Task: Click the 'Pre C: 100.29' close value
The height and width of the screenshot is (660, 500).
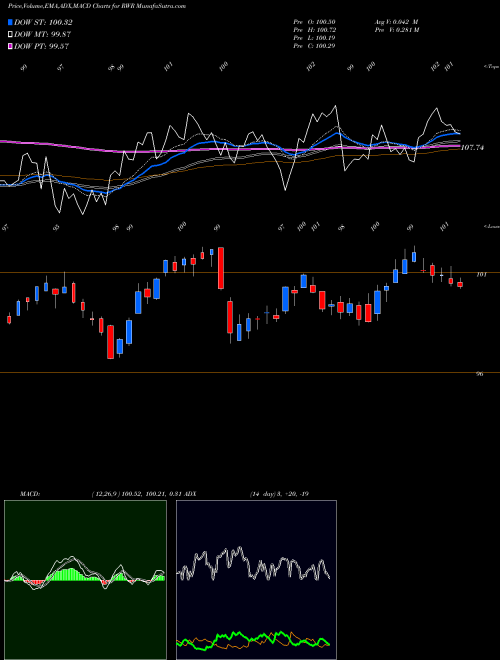Action: pyautogui.click(x=314, y=46)
